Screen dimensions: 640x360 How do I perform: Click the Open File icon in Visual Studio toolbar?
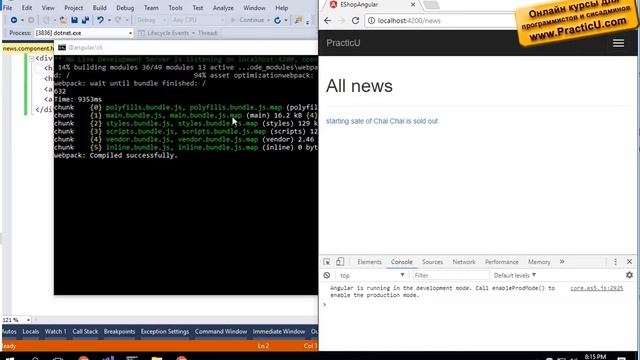coord(63,20)
